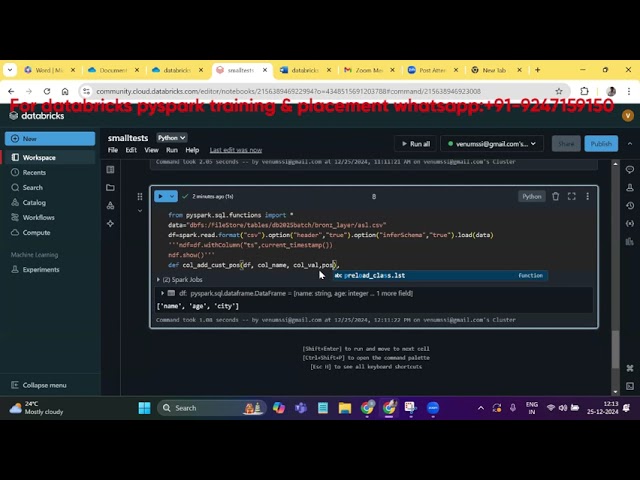The width and height of the screenshot is (640, 480).
Task: Open the cell kebab options menu
Action: [x=587, y=196]
